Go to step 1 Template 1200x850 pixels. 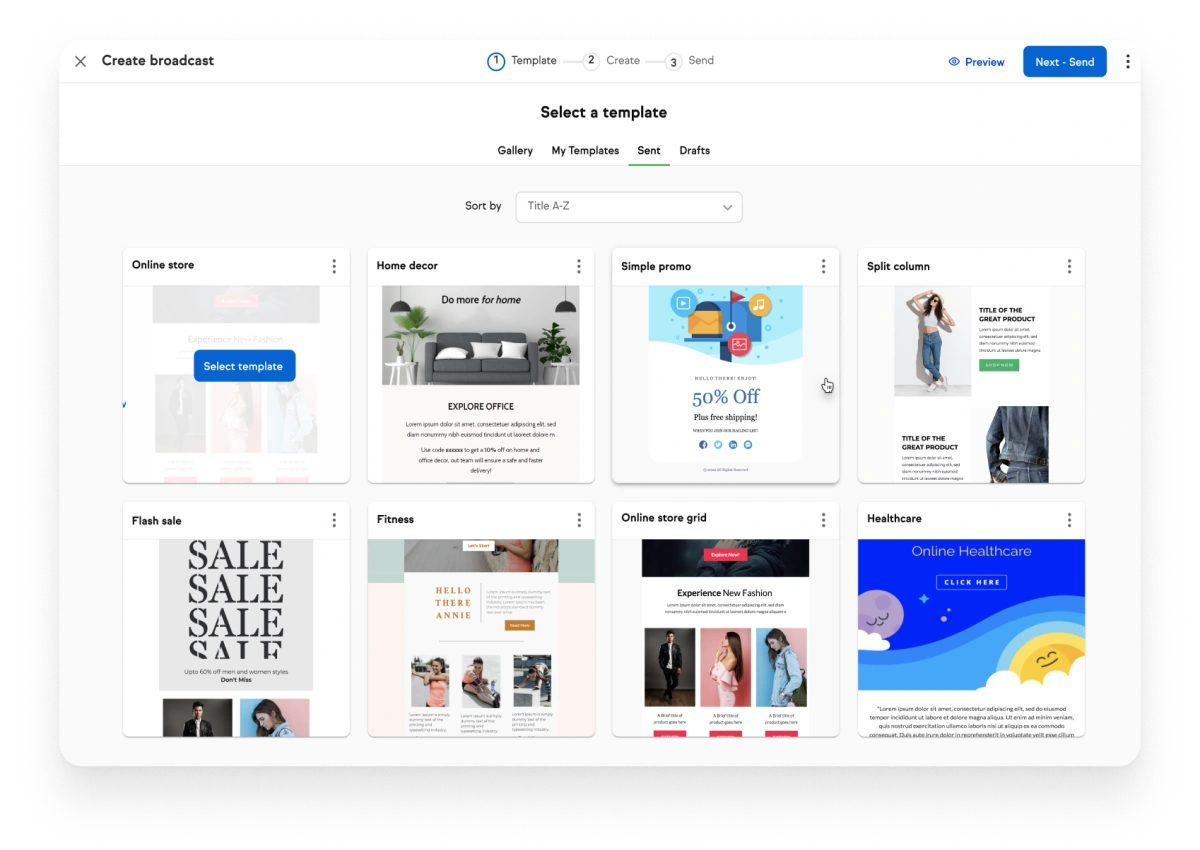tap(522, 61)
